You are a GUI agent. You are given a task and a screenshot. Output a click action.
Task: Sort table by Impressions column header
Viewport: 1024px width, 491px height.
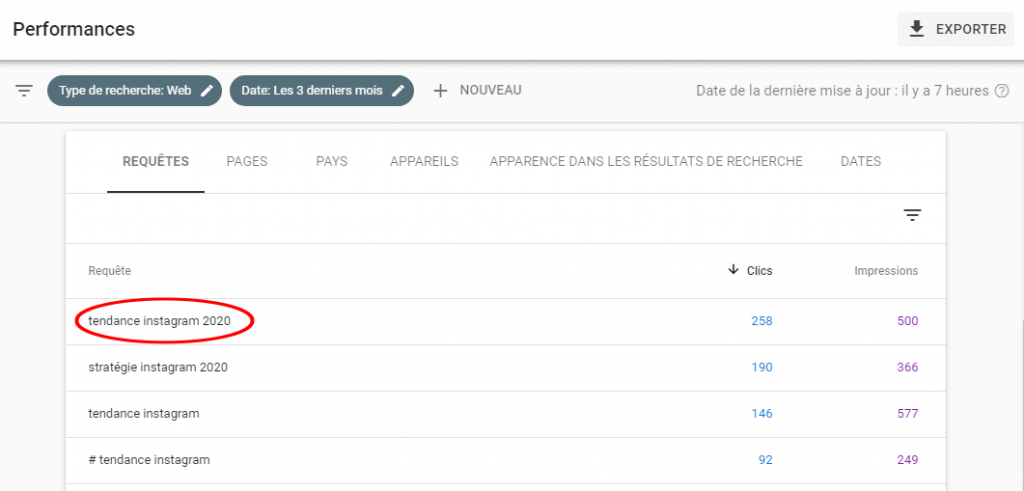885,271
